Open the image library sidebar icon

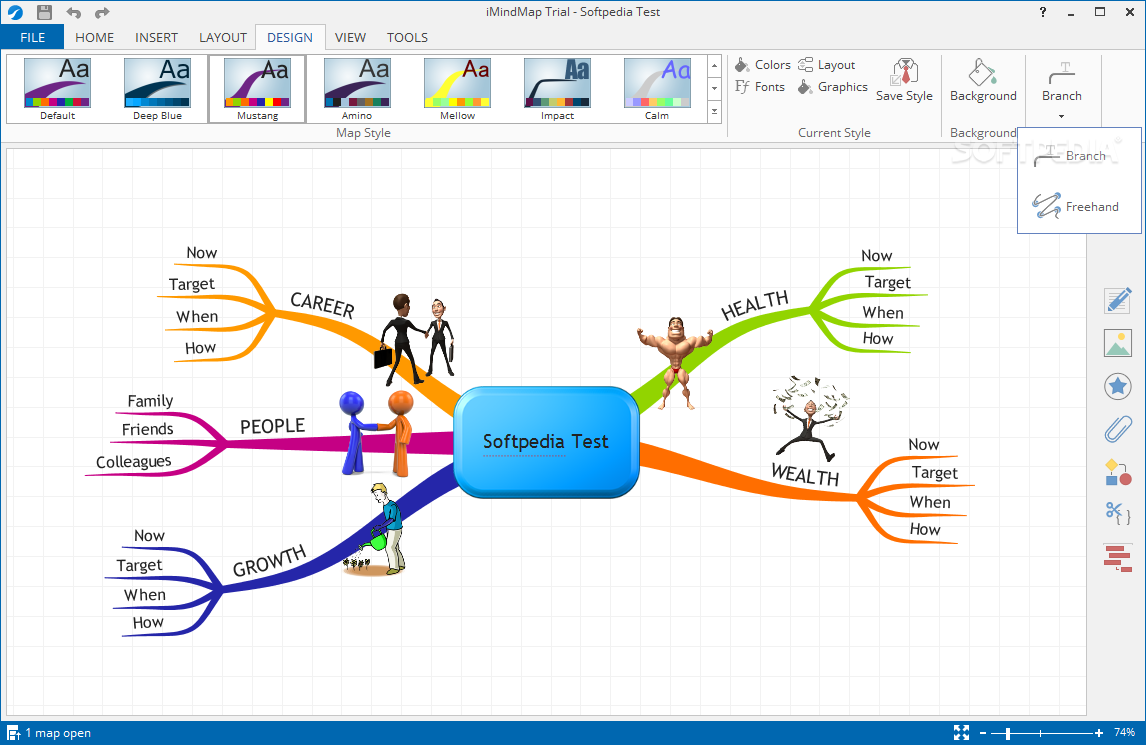pos(1117,343)
